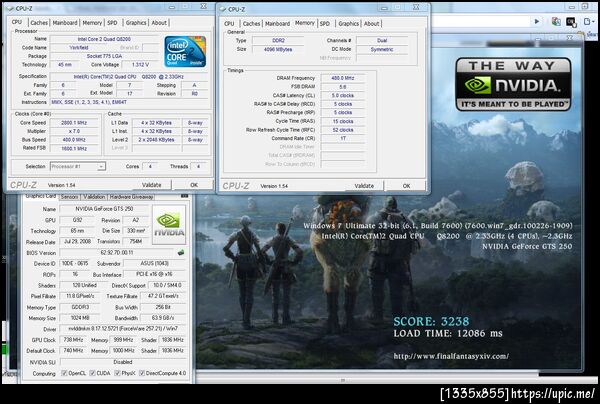
Task: Toggle the DirectCompute 4.0 checkbox
Action: pyautogui.click(x=142, y=373)
